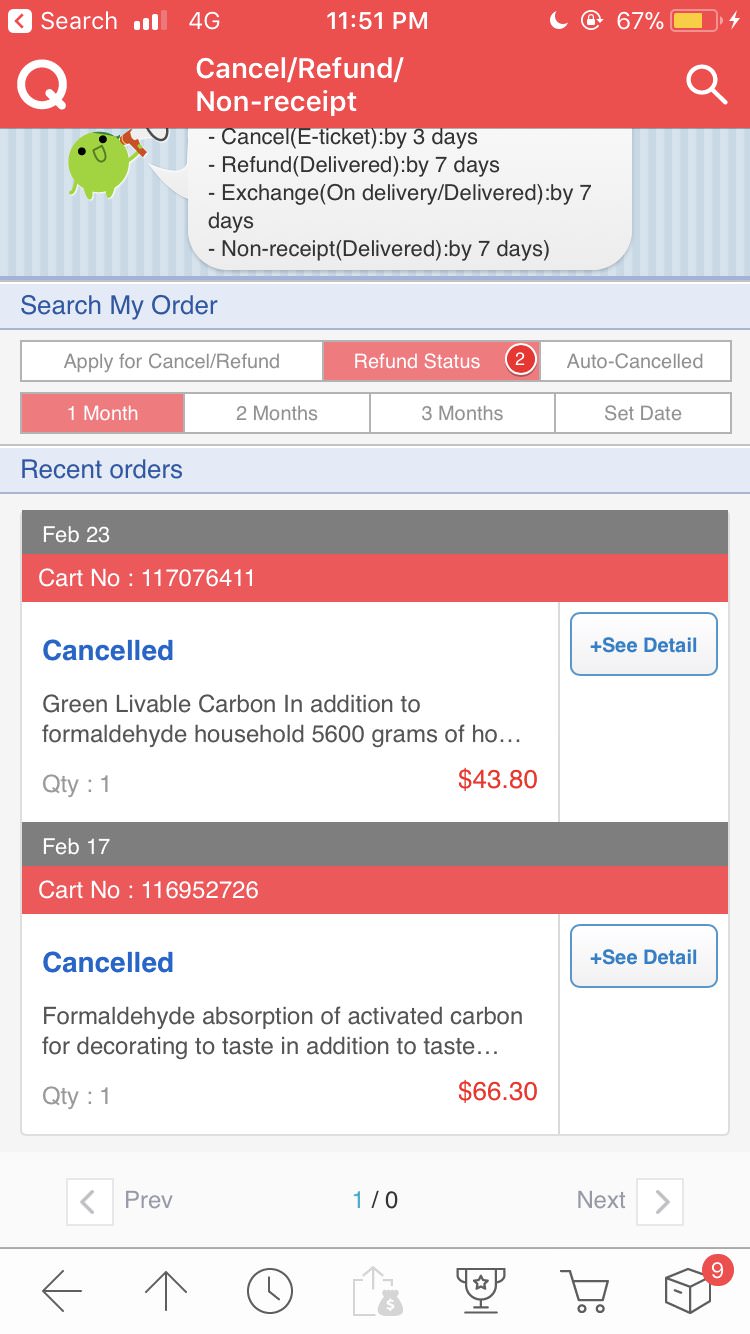This screenshot has width=750, height=1334.
Task: Open the Set Date range picker
Action: pos(643,413)
